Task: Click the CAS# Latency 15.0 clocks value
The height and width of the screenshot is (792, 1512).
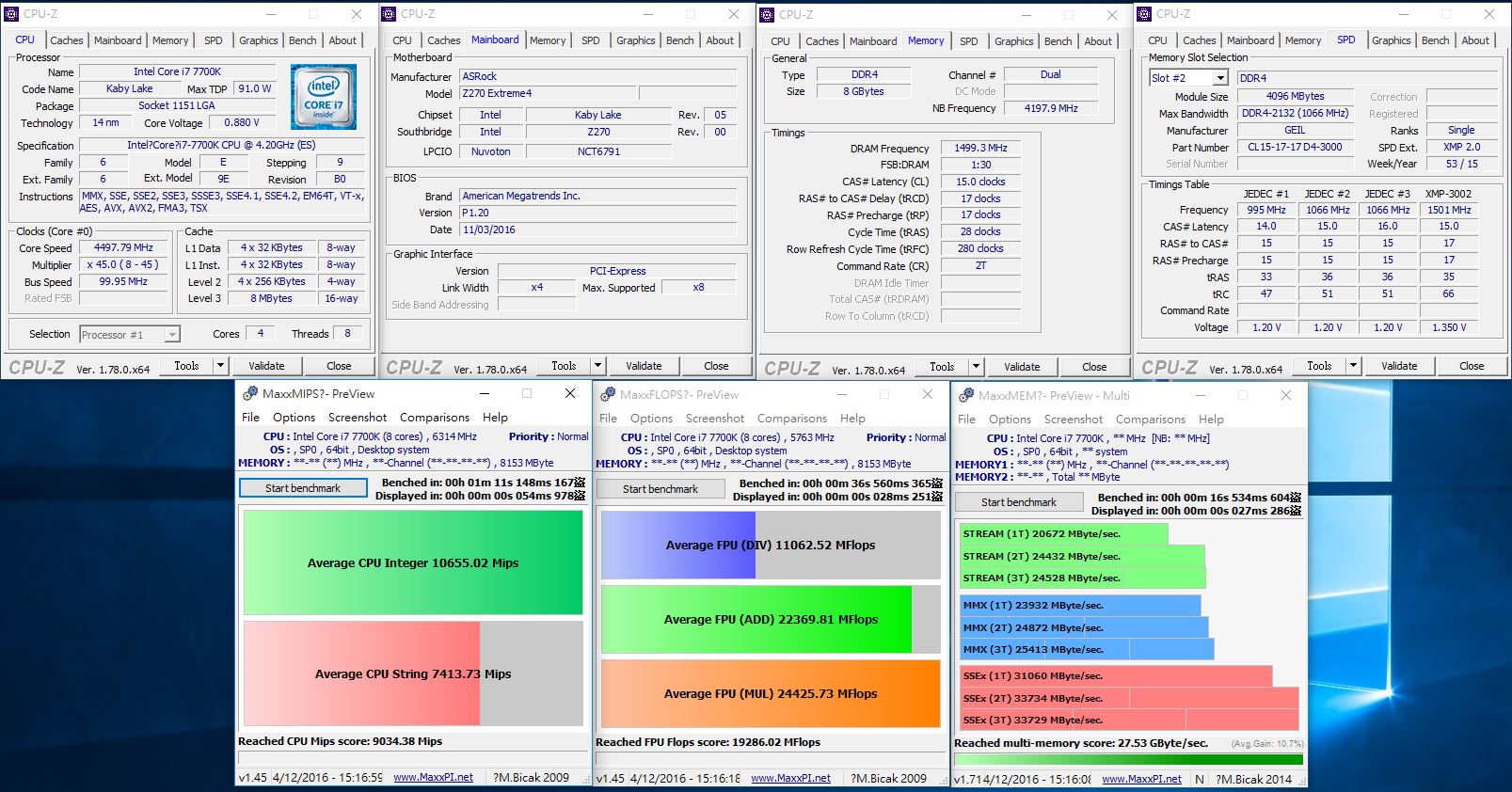Action: (980, 182)
